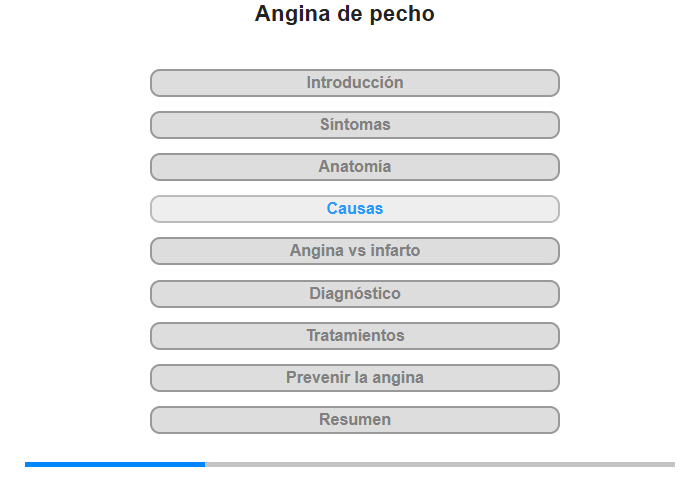Screen dimensions: 700x480
Task: Open the Tratamientos section
Action: [355, 336]
